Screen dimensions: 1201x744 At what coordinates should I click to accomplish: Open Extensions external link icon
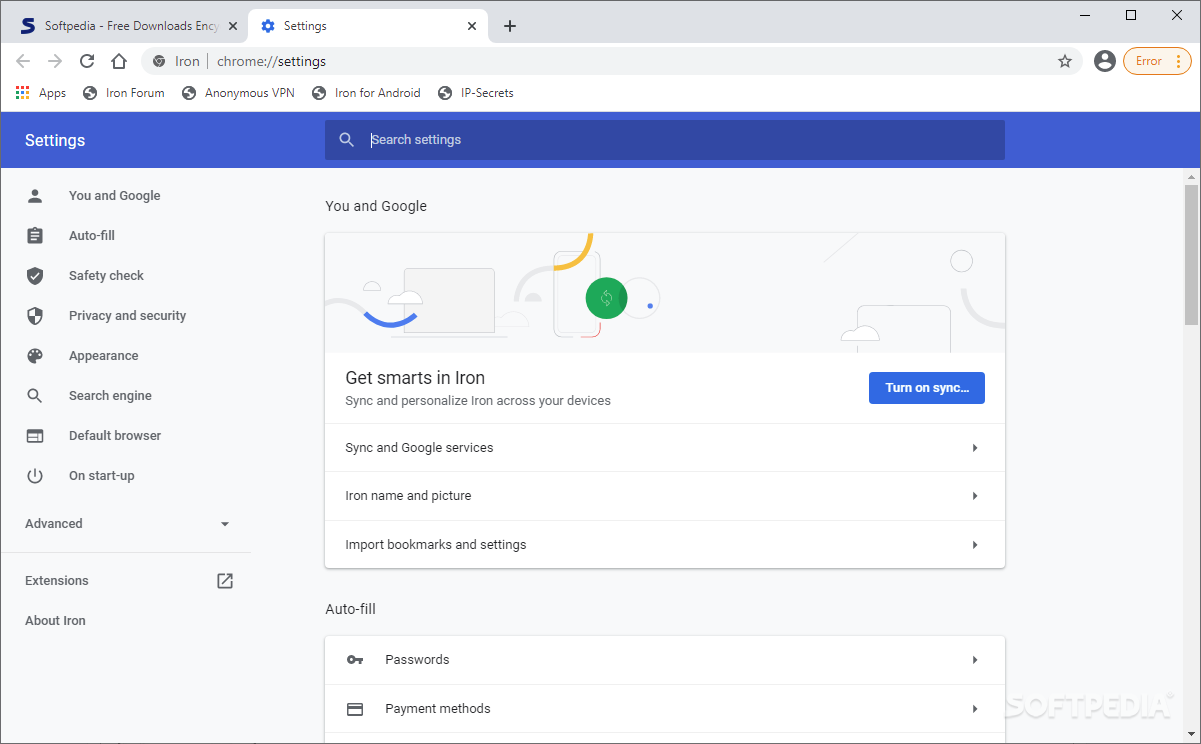tap(225, 581)
